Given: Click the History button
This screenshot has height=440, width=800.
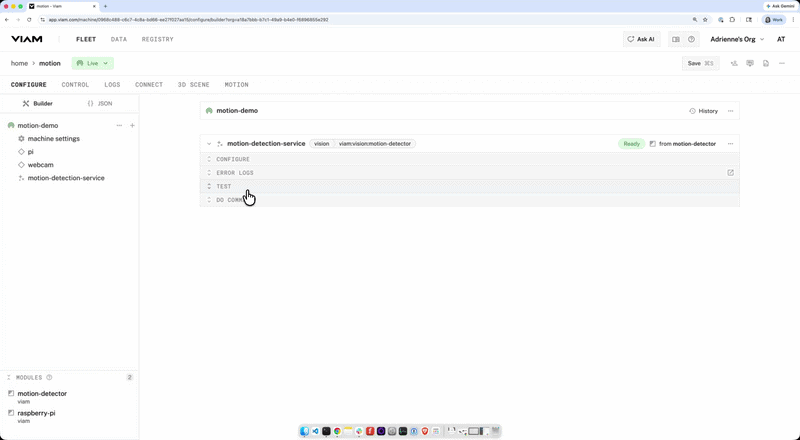Looking at the screenshot, I should coord(704,111).
